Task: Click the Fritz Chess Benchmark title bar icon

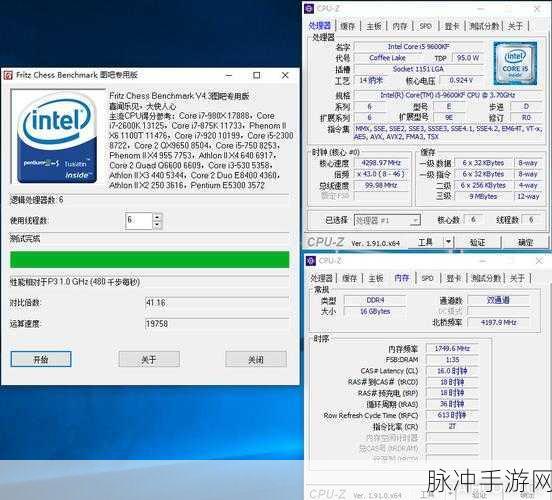Action: pyautogui.click(x=8, y=75)
